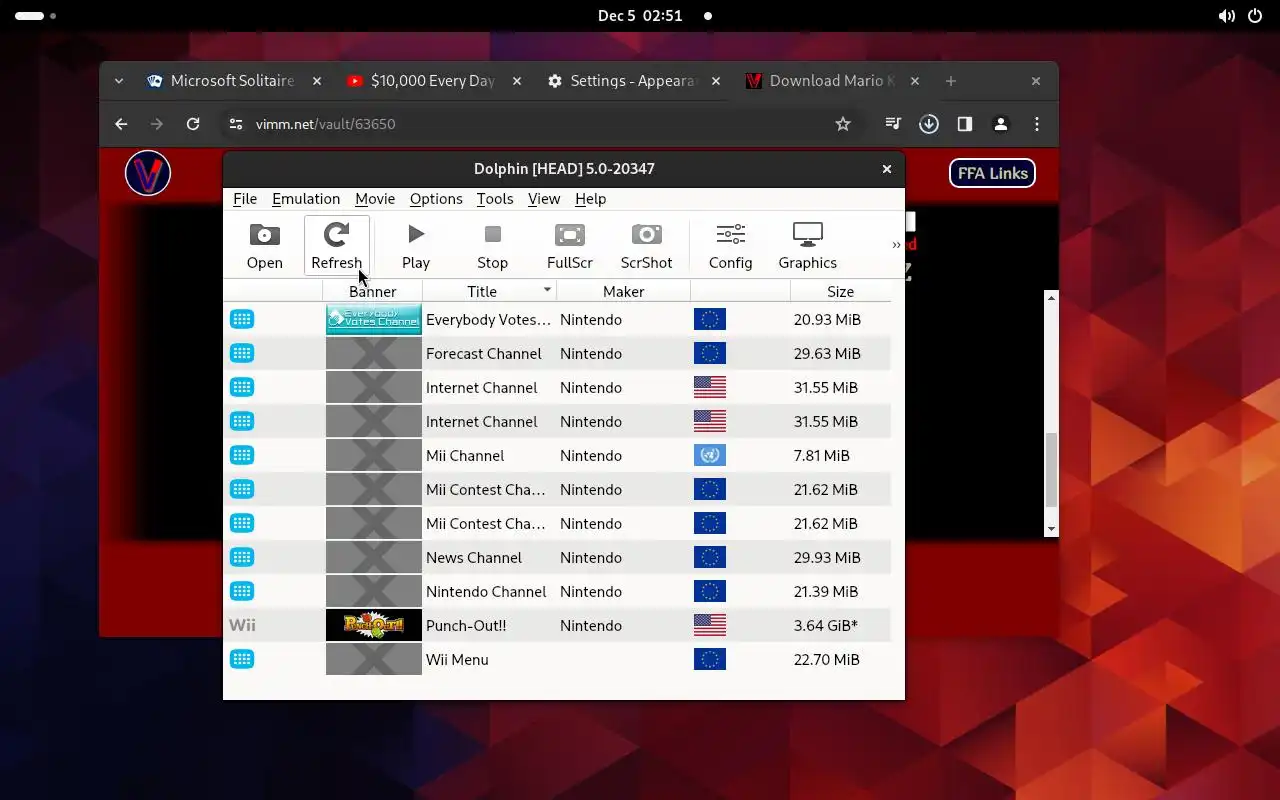The width and height of the screenshot is (1280, 800).
Task: Open the browser profile icon
Action: [x=1000, y=124]
